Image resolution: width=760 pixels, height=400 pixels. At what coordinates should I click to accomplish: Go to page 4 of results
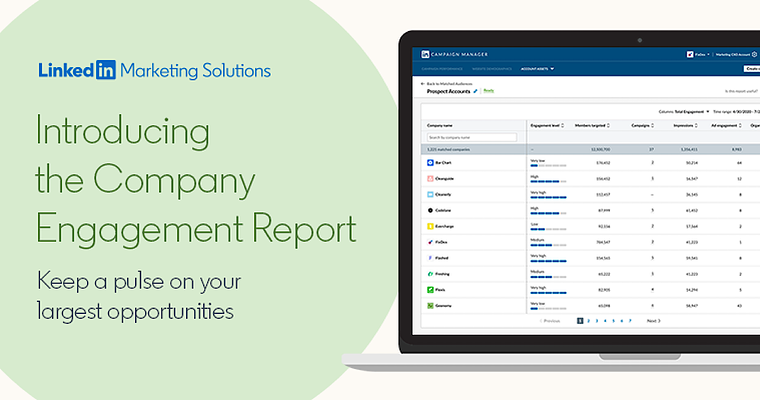click(605, 321)
